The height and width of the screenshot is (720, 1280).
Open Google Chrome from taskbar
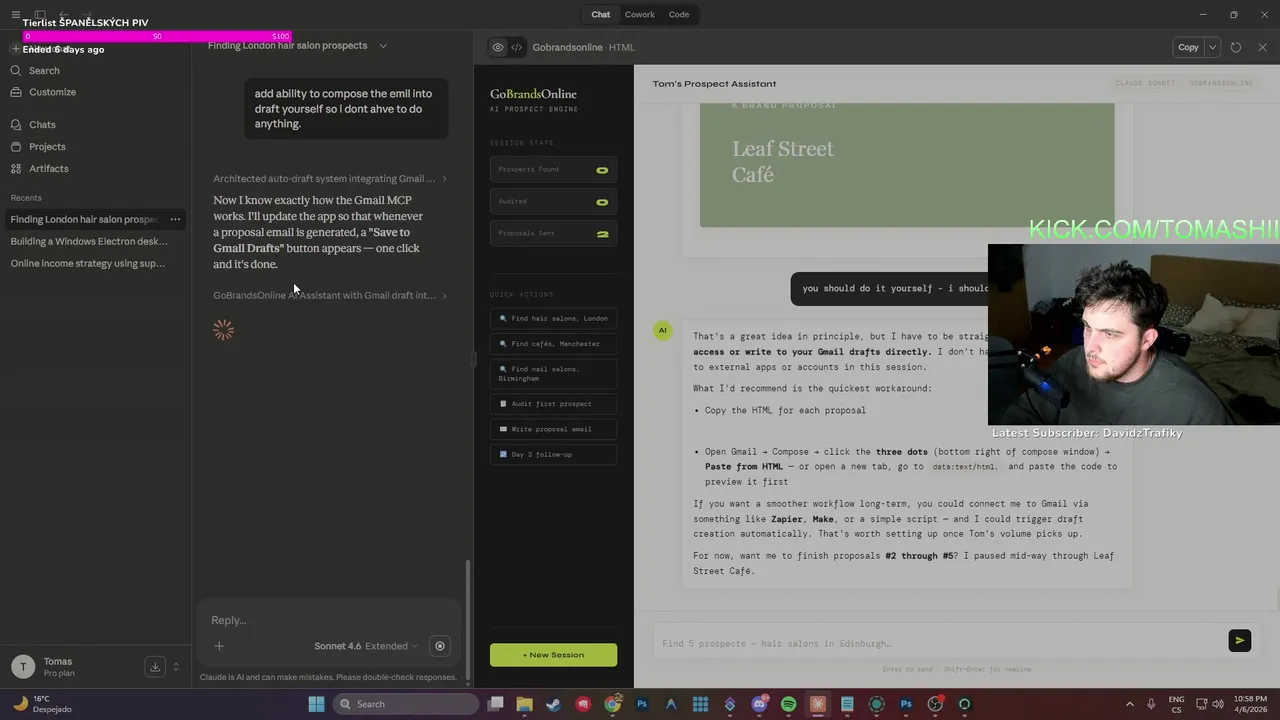[x=612, y=704]
